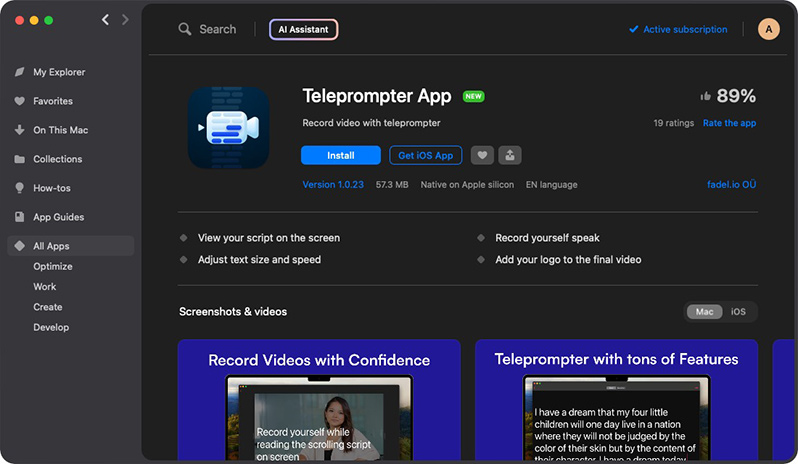Install the Teleprompter App
798x464 pixels.
click(340, 155)
